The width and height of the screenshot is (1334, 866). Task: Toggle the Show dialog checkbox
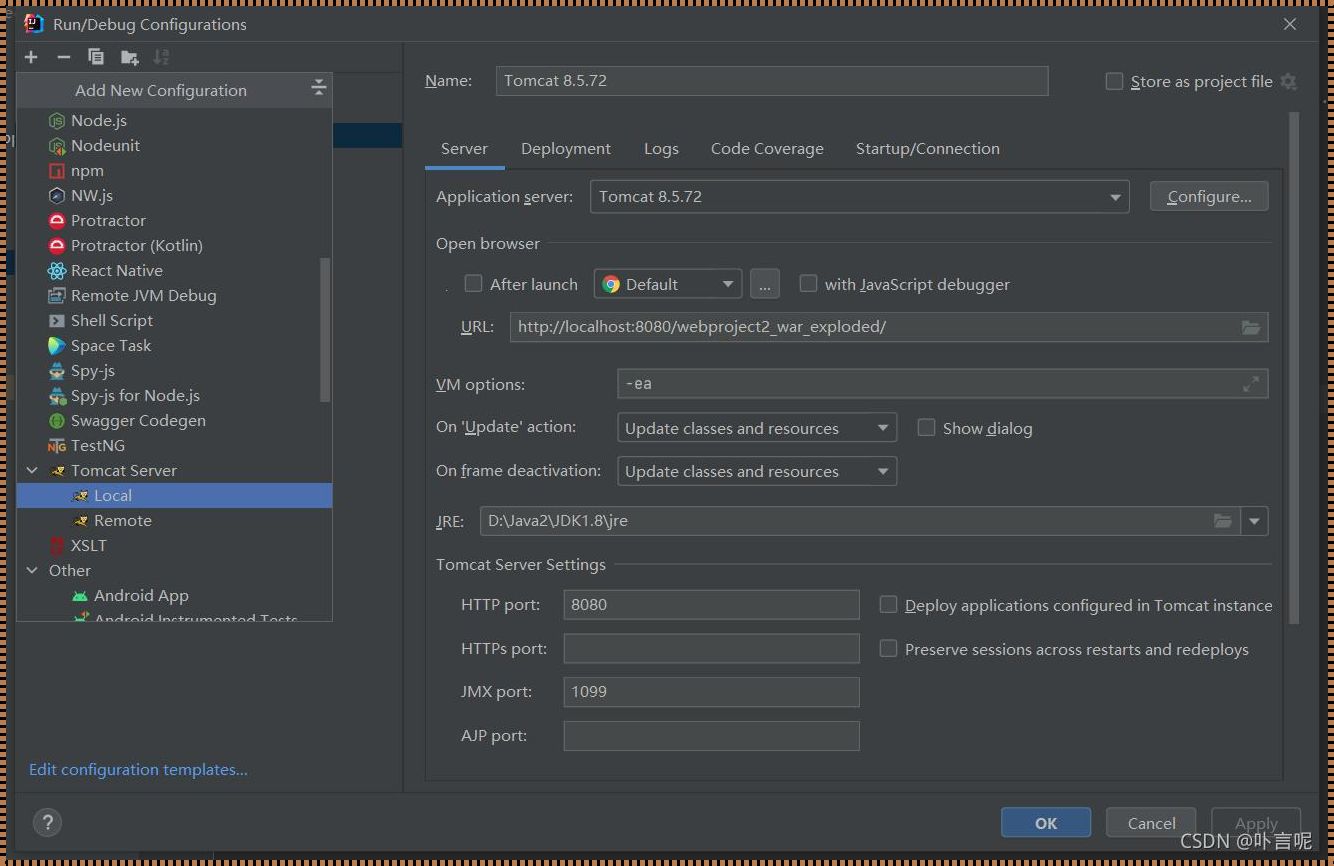[x=926, y=428]
